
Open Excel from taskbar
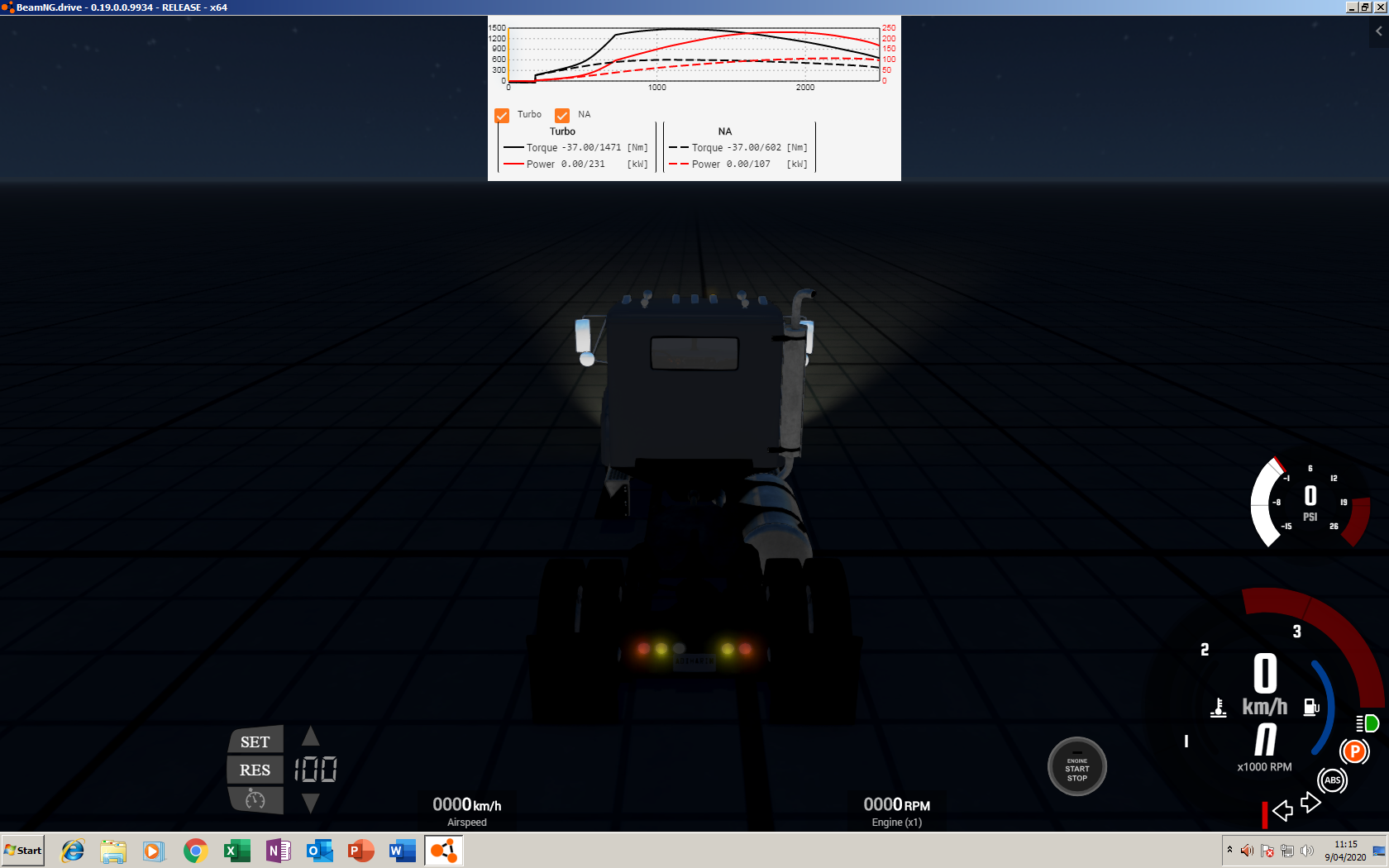tap(237, 851)
